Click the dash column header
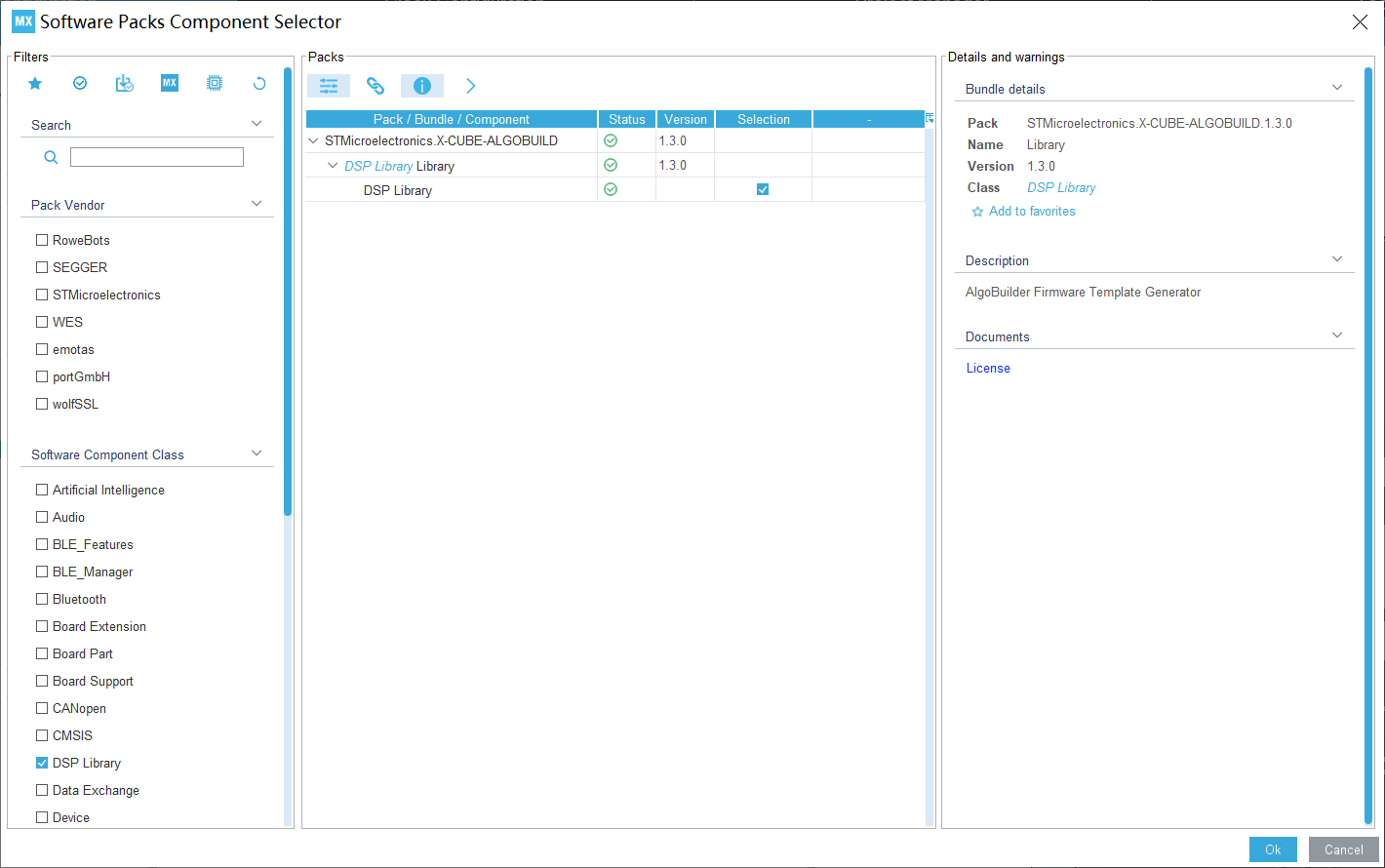 coord(868,119)
